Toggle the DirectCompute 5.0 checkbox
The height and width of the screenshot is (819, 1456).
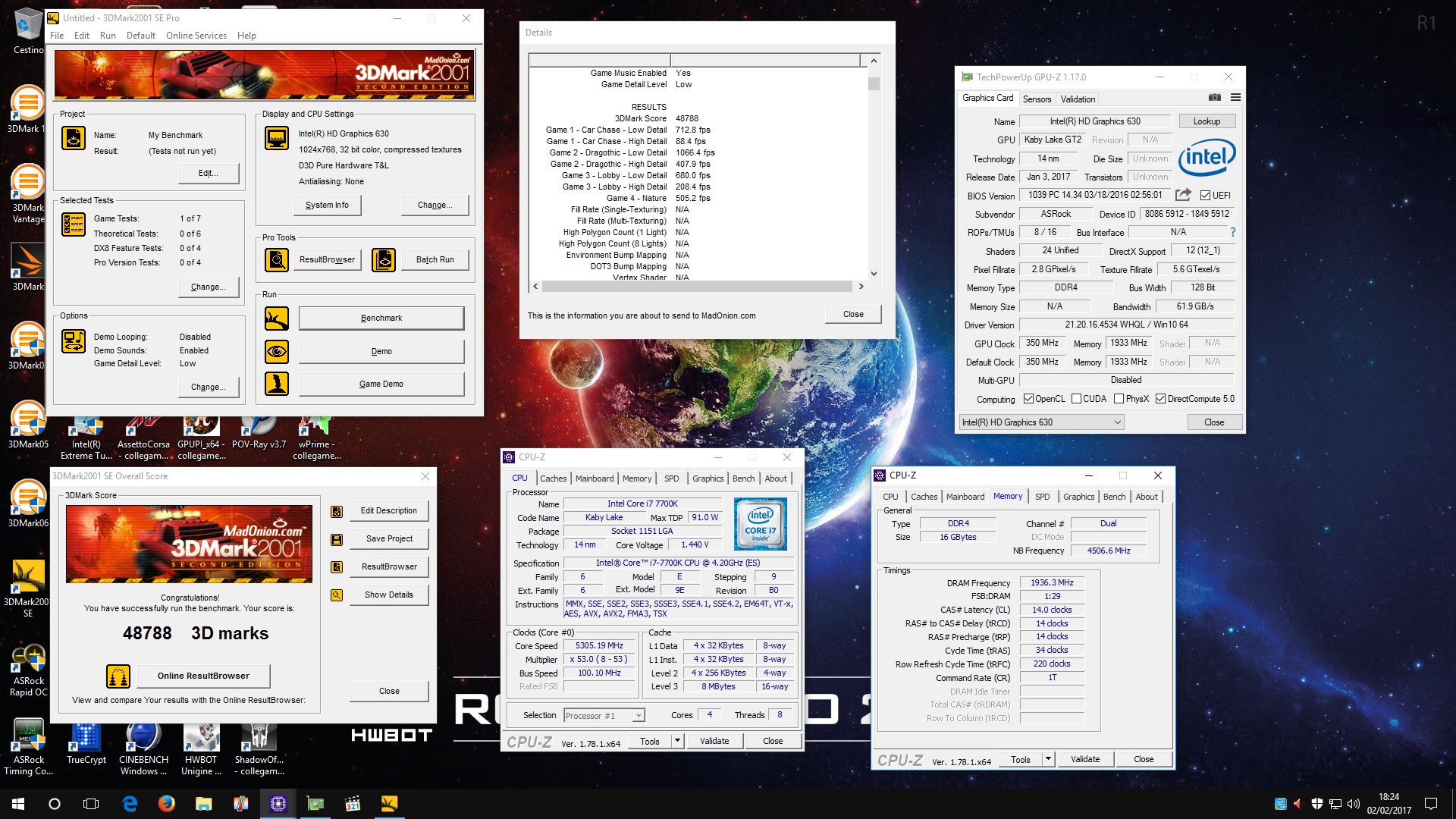[1160, 399]
